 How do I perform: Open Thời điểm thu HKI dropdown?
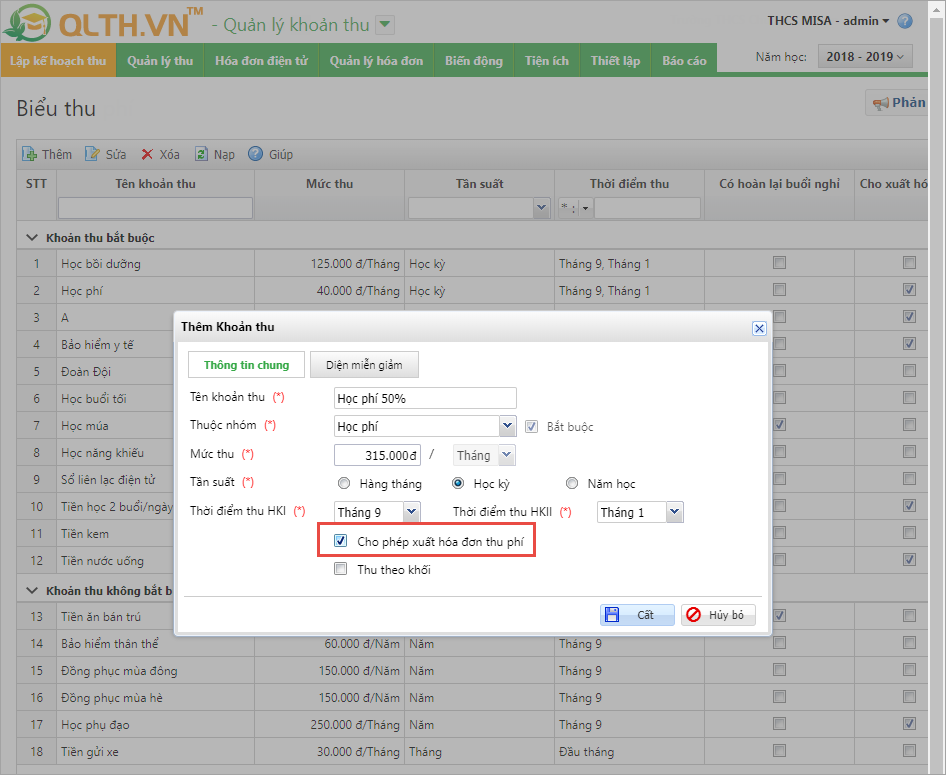coord(411,512)
